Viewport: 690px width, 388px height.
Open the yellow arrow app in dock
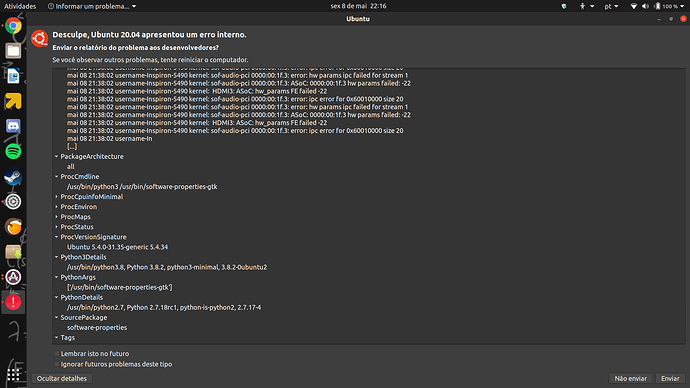click(13, 101)
